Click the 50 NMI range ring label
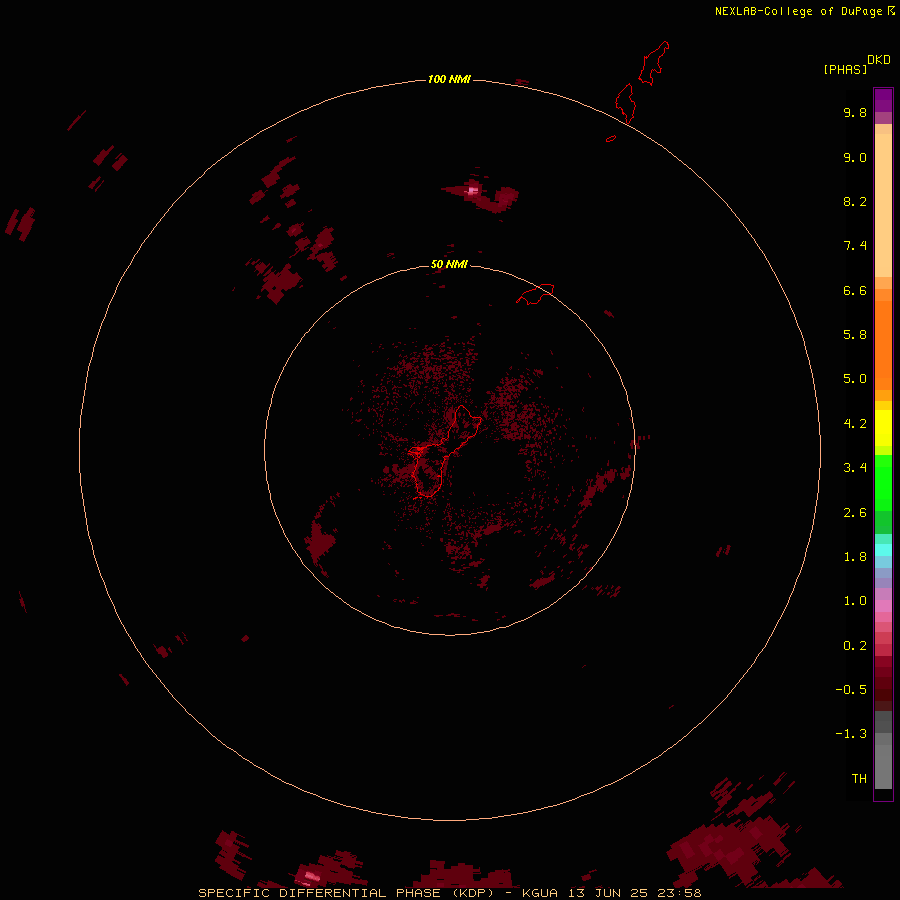Screen dimensions: 900x900 click(449, 264)
